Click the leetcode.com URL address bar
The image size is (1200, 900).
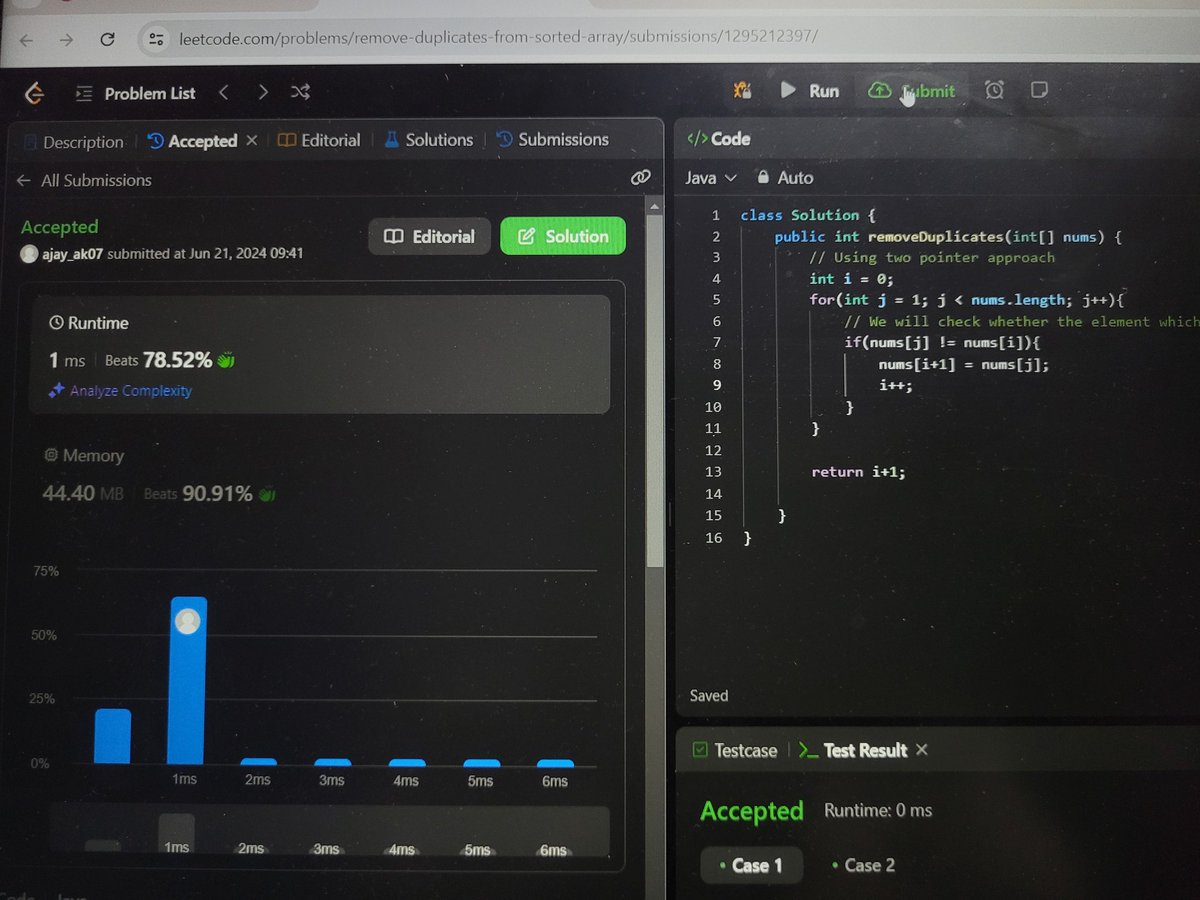[x=498, y=38]
